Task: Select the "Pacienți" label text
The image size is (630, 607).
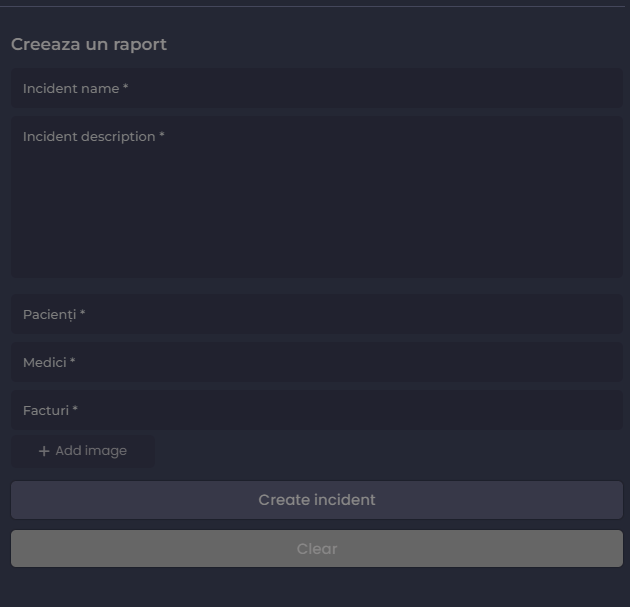Action: pos(49,314)
